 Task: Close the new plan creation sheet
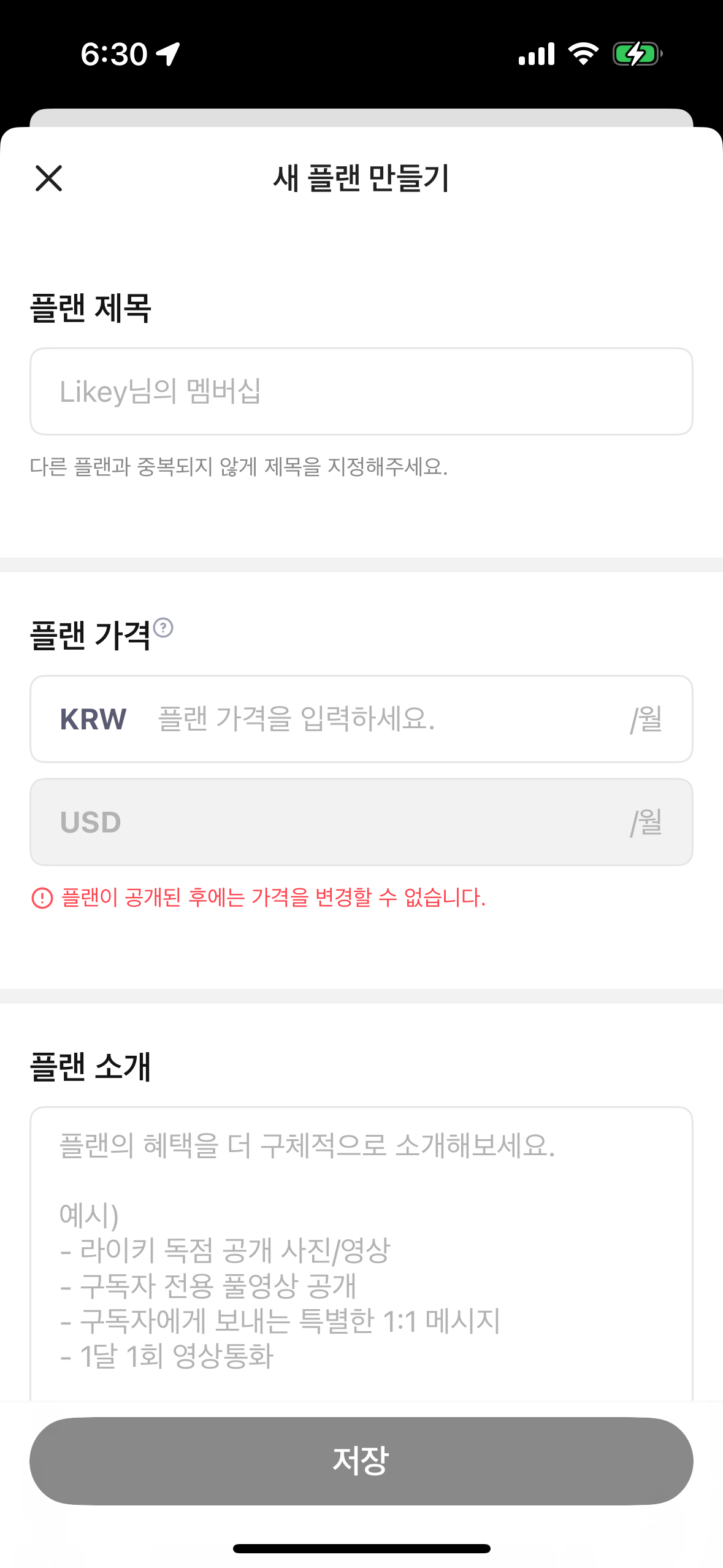click(48, 179)
